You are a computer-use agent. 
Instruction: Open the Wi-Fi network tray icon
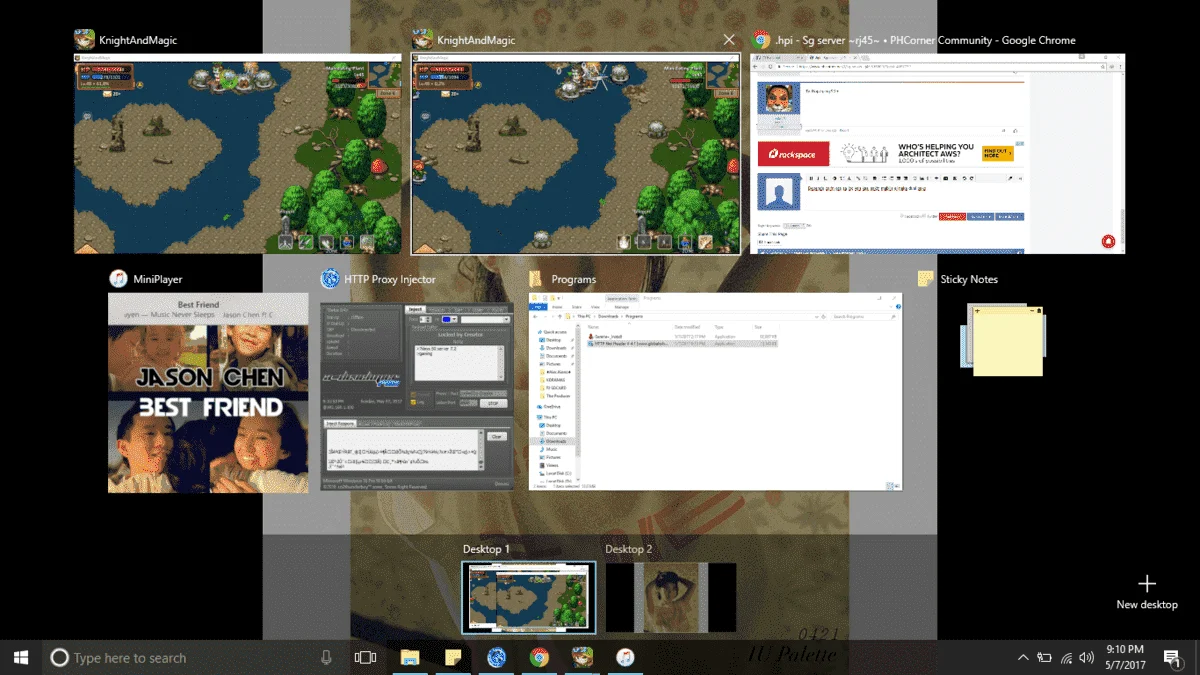pyautogui.click(x=1067, y=657)
